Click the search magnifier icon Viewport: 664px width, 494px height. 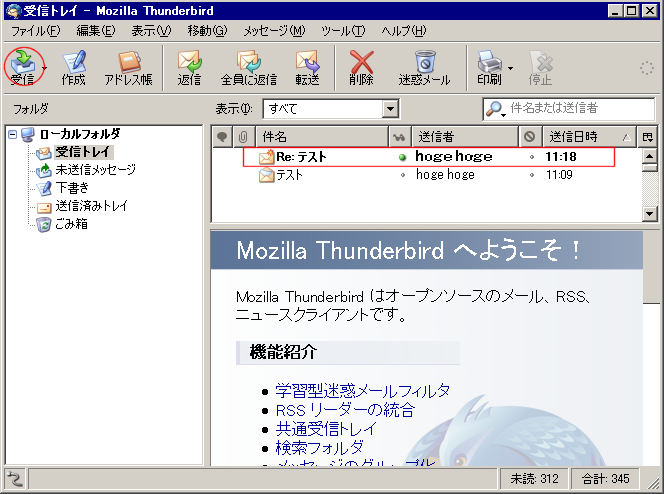click(x=493, y=108)
